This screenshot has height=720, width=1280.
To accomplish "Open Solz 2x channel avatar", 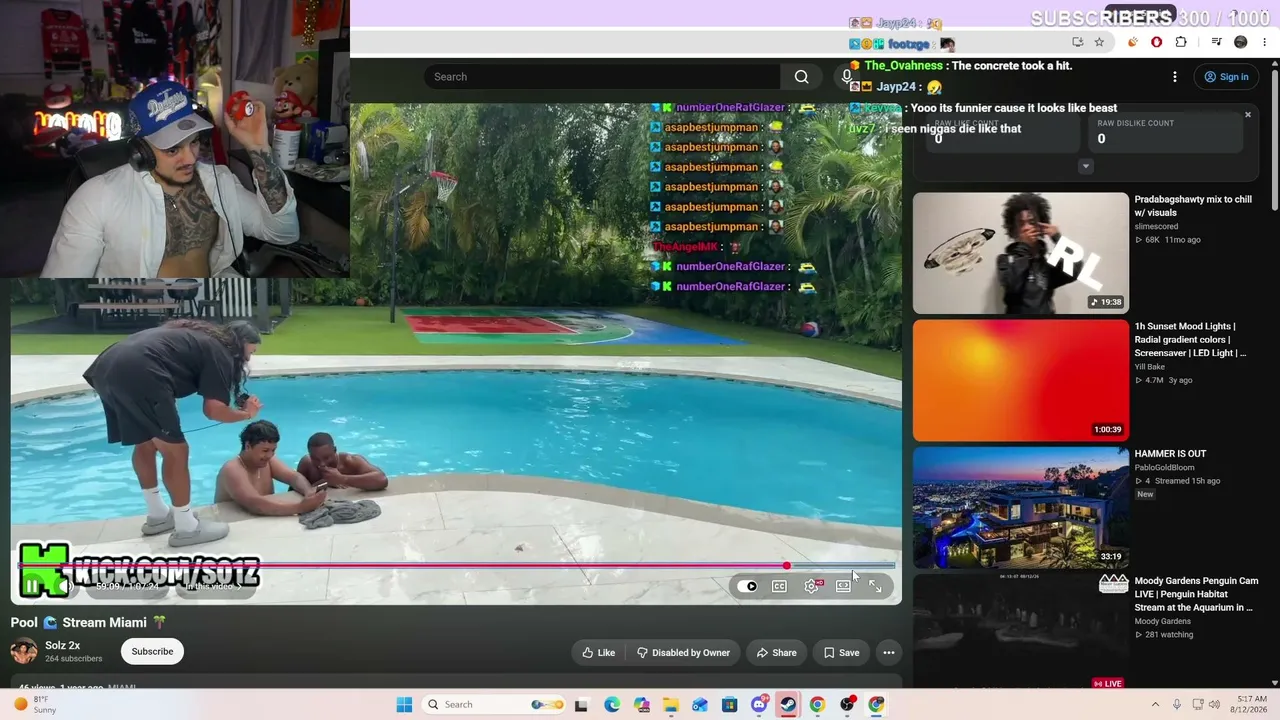I will coord(24,652).
